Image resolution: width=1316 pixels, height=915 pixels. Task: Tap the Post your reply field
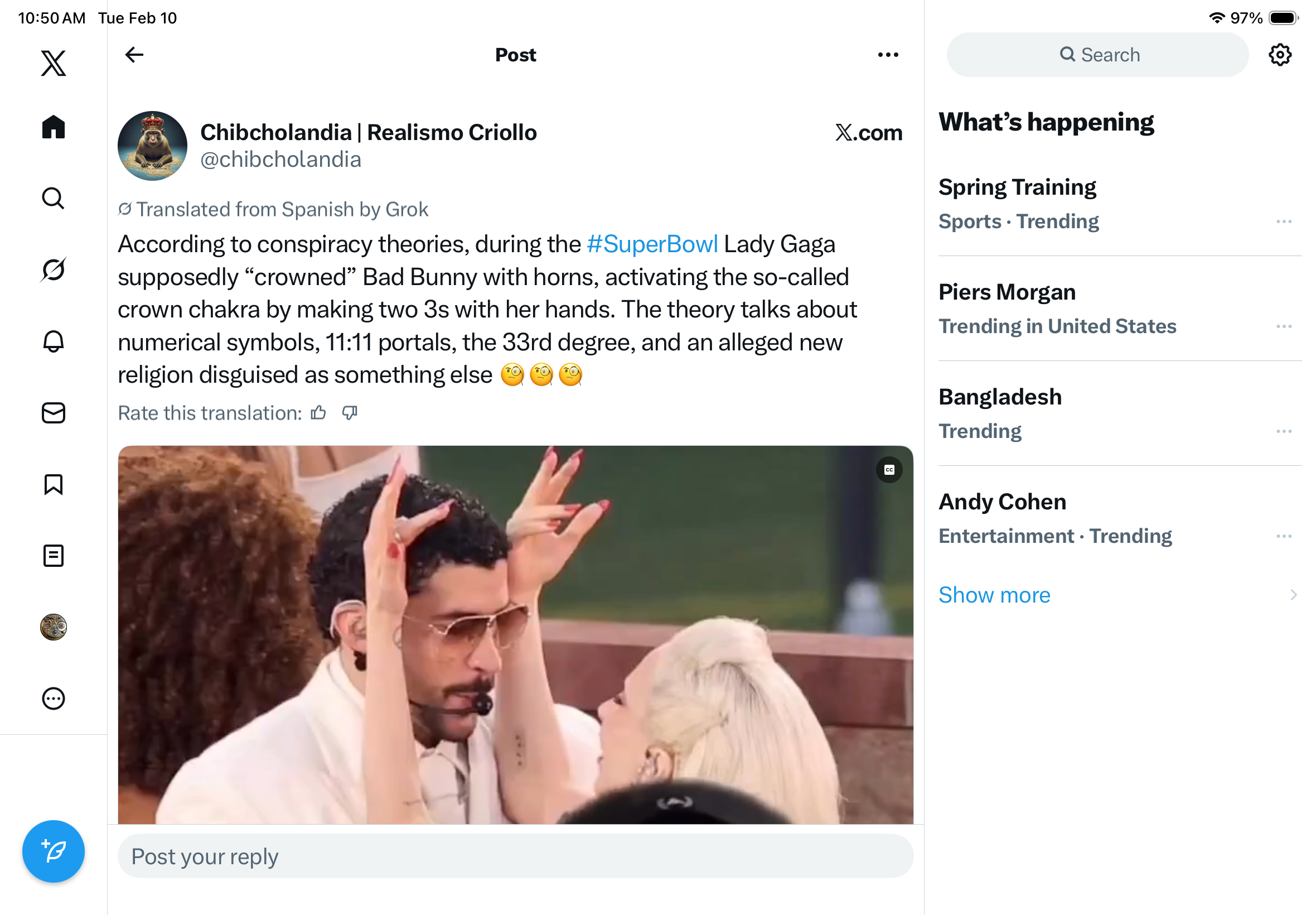[515, 856]
